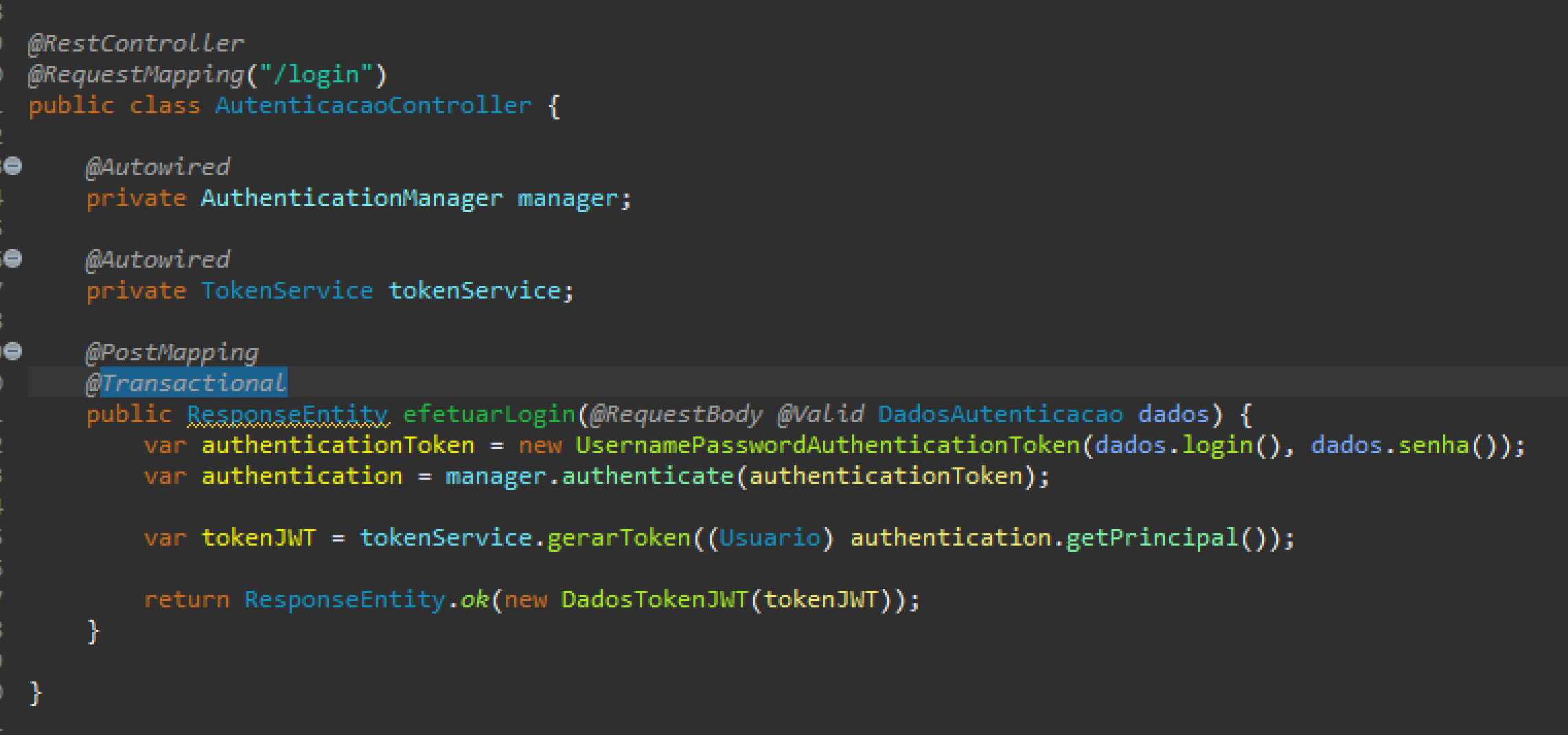The width and height of the screenshot is (1568, 735).
Task: Collapse fold marker beside first @Autowired
Action: coord(13,166)
